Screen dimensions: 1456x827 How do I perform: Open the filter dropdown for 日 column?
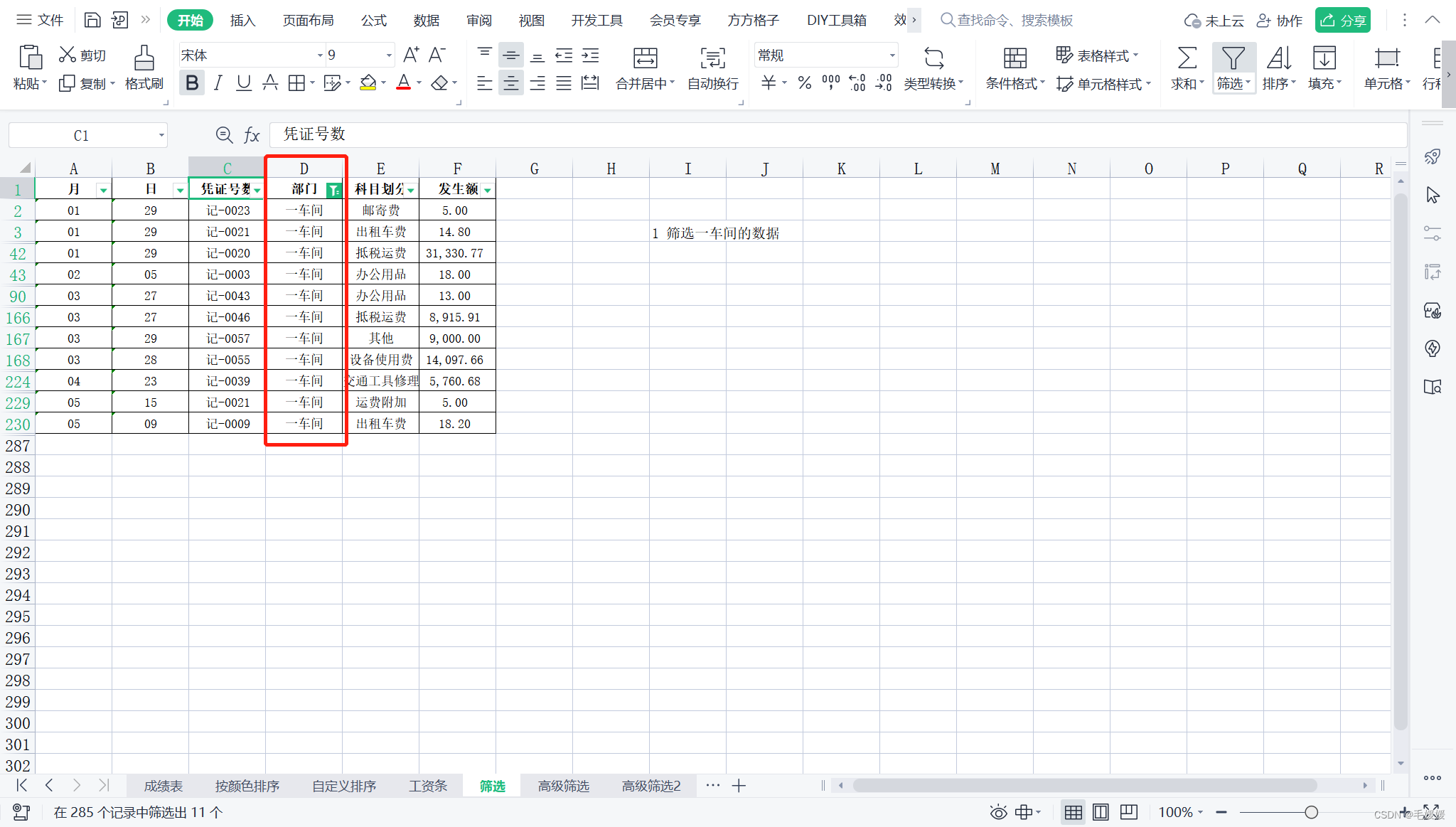180,190
